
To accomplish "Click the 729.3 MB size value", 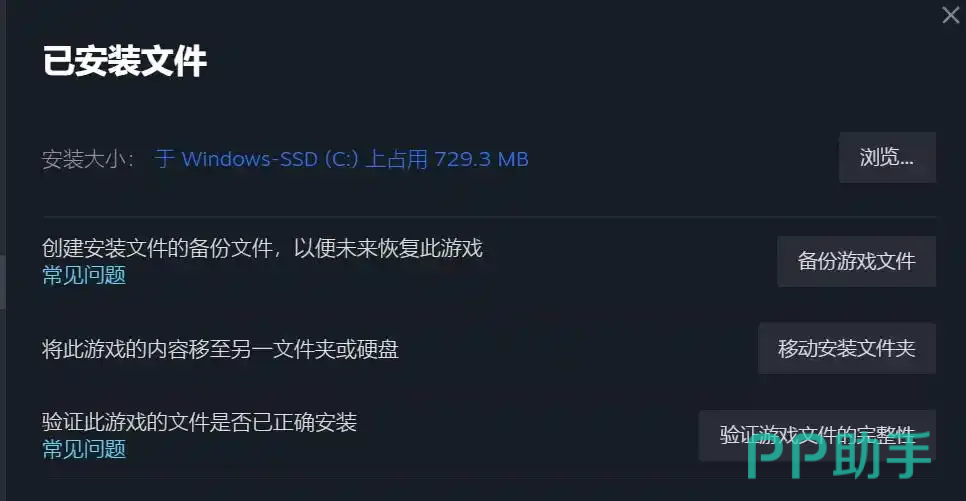I will tap(481, 159).
